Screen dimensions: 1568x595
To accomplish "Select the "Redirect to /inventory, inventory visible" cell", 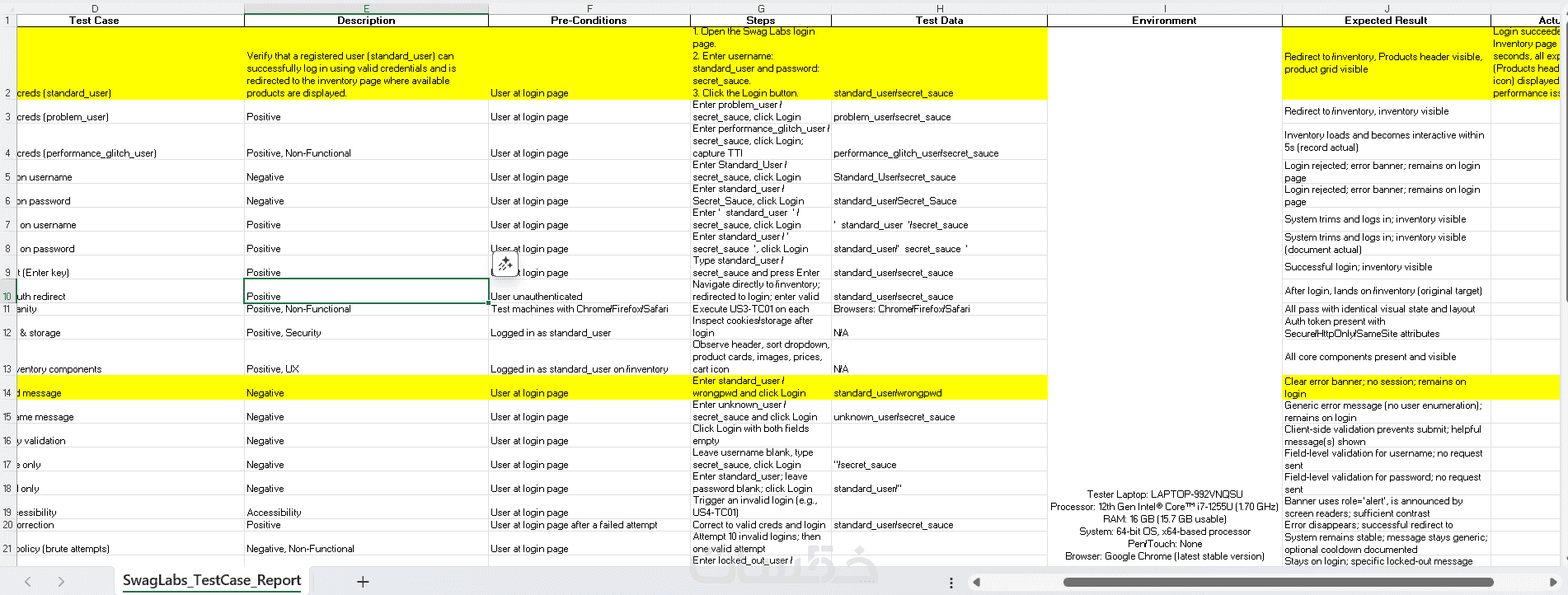I will pyautogui.click(x=1387, y=112).
